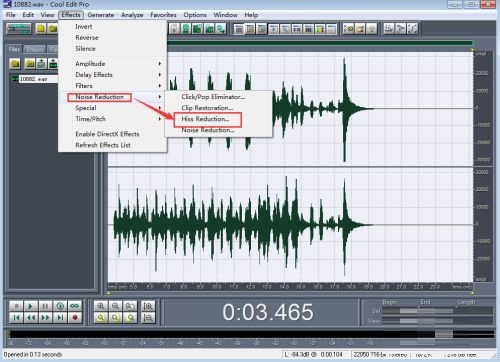Toggle the Play Looped infinity button
500x362 pixels.
point(75,306)
